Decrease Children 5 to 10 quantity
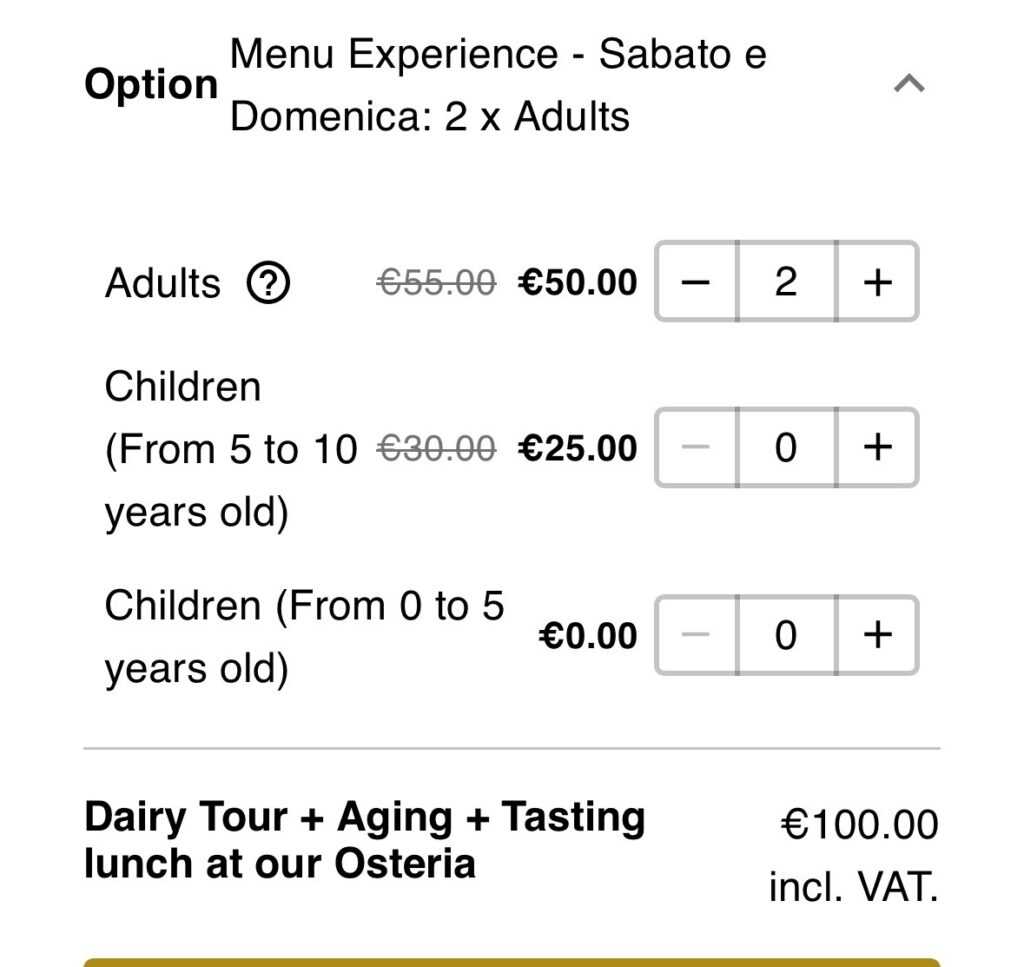This screenshot has height=967, width=1024. tap(696, 447)
